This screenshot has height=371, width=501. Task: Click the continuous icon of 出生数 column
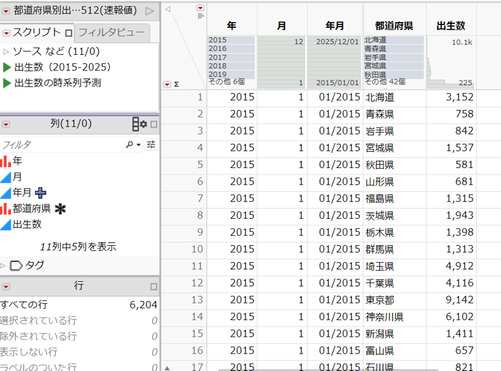6,225
